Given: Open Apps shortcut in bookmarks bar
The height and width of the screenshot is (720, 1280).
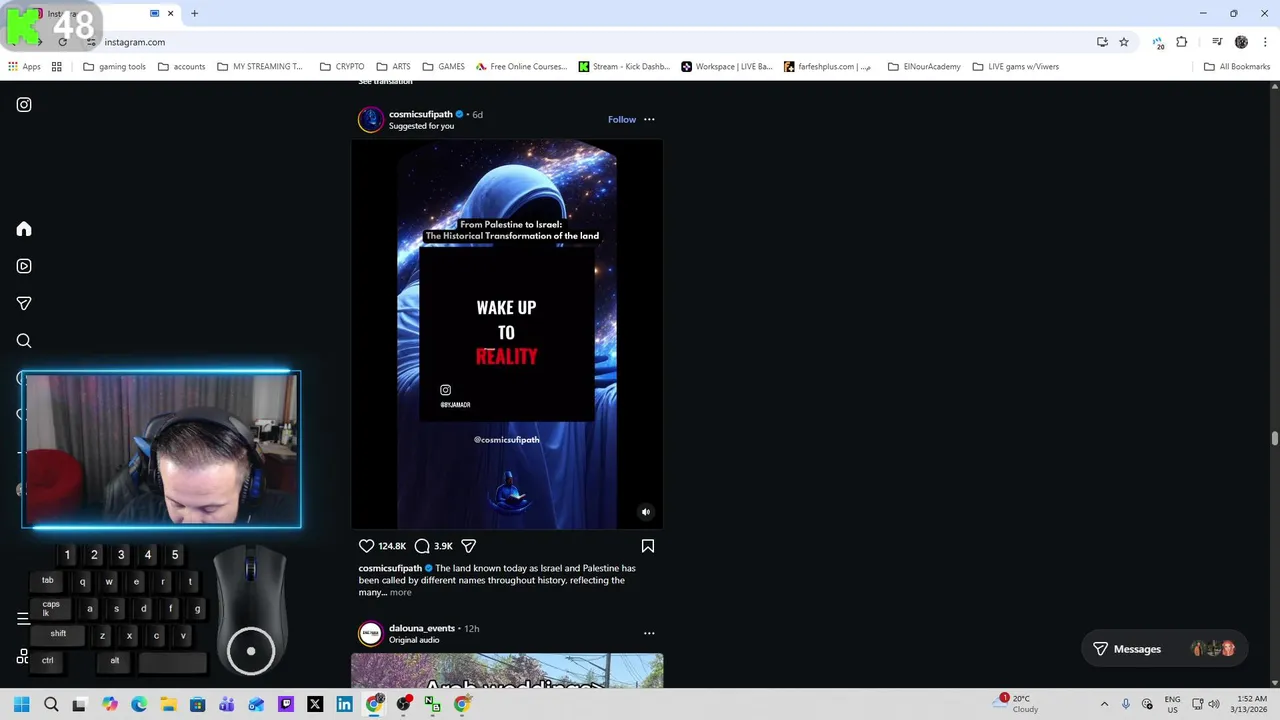Looking at the screenshot, I should click(x=24, y=67).
